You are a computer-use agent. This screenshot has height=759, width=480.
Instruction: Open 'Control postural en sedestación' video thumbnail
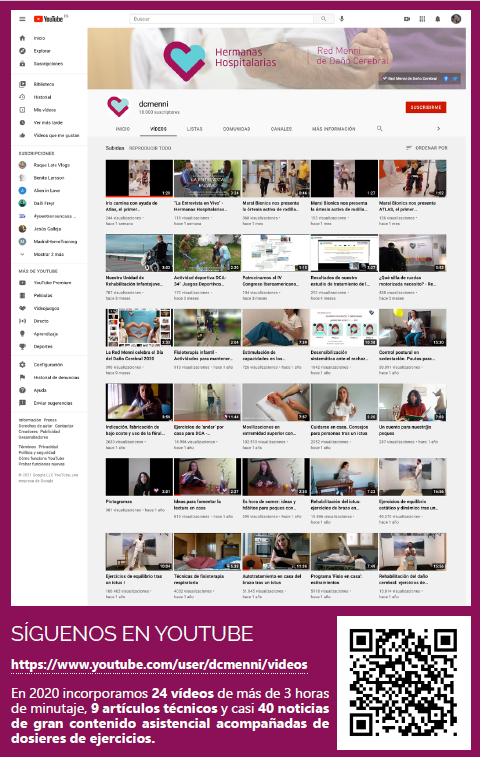[x=413, y=328]
